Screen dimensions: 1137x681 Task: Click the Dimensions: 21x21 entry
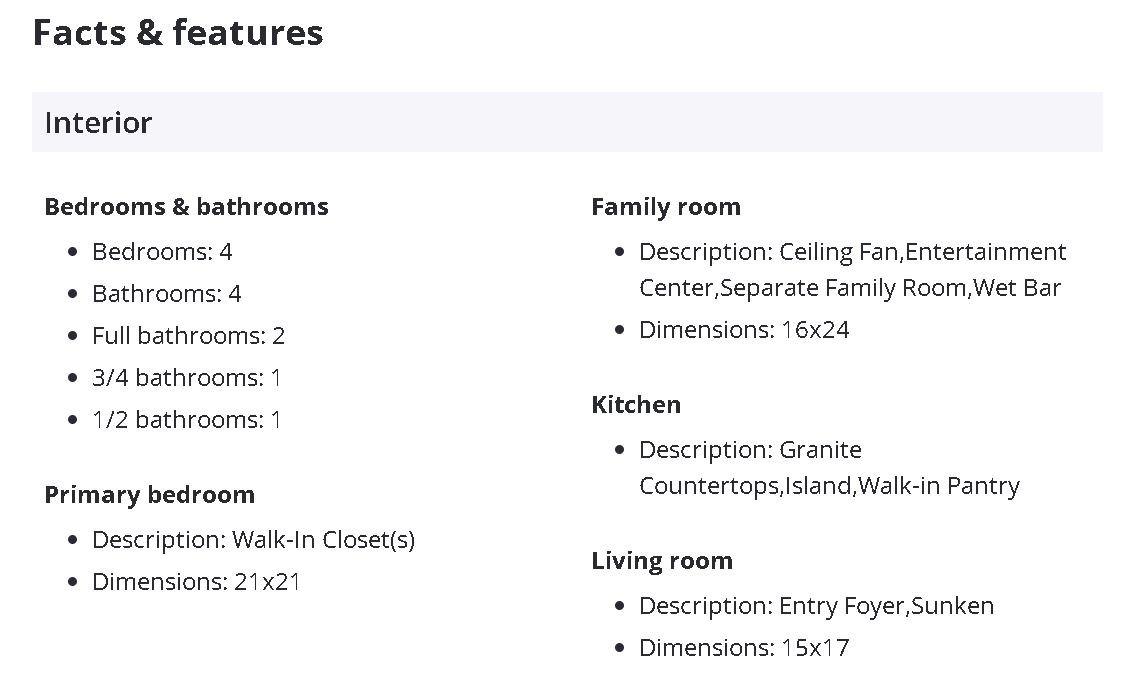(x=196, y=582)
